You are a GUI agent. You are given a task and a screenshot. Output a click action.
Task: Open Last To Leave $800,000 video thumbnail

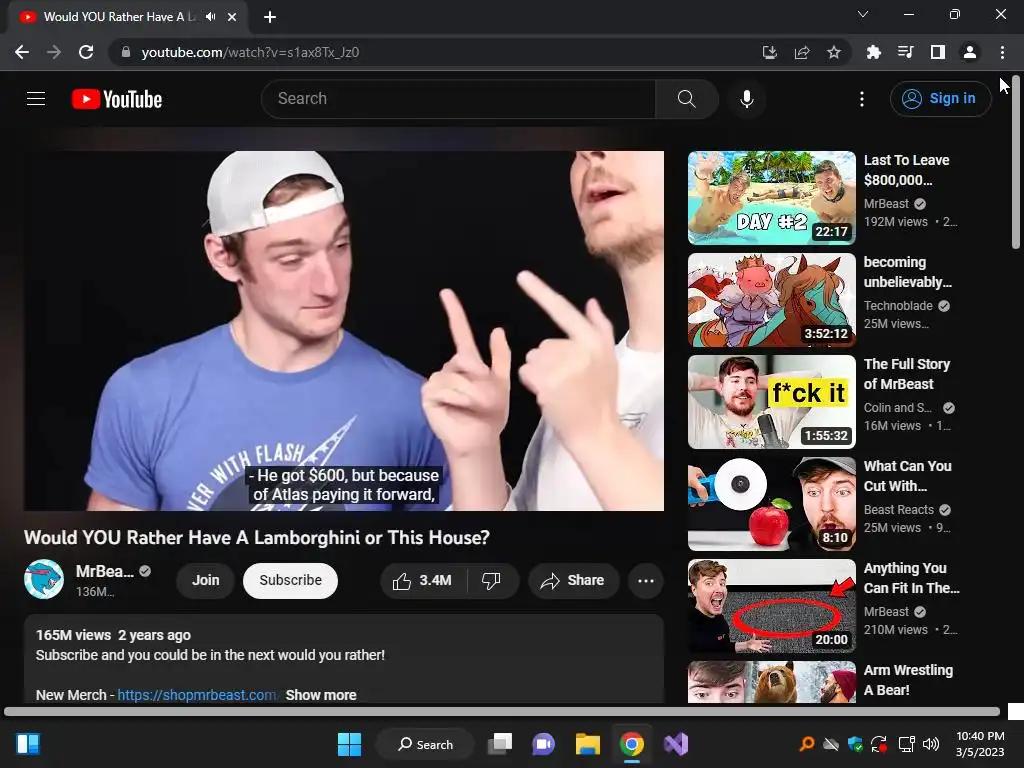click(771, 198)
